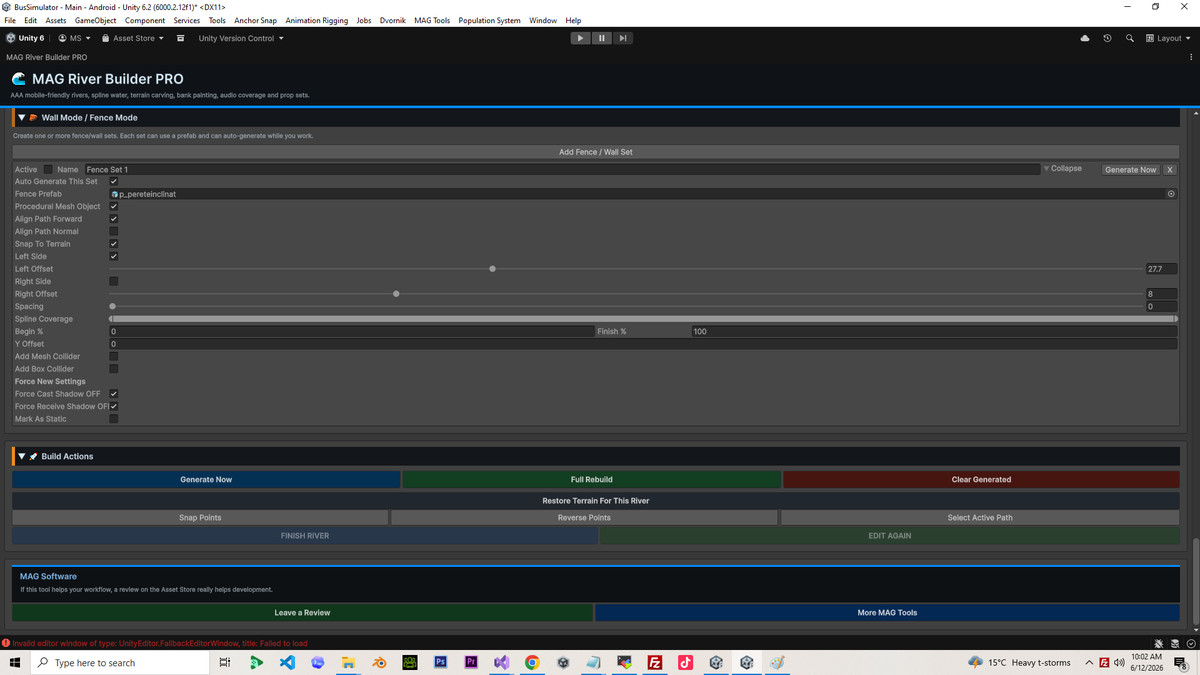This screenshot has height=675, width=1200.
Task: Click the Left Offset slider handle
Action: pos(492,269)
